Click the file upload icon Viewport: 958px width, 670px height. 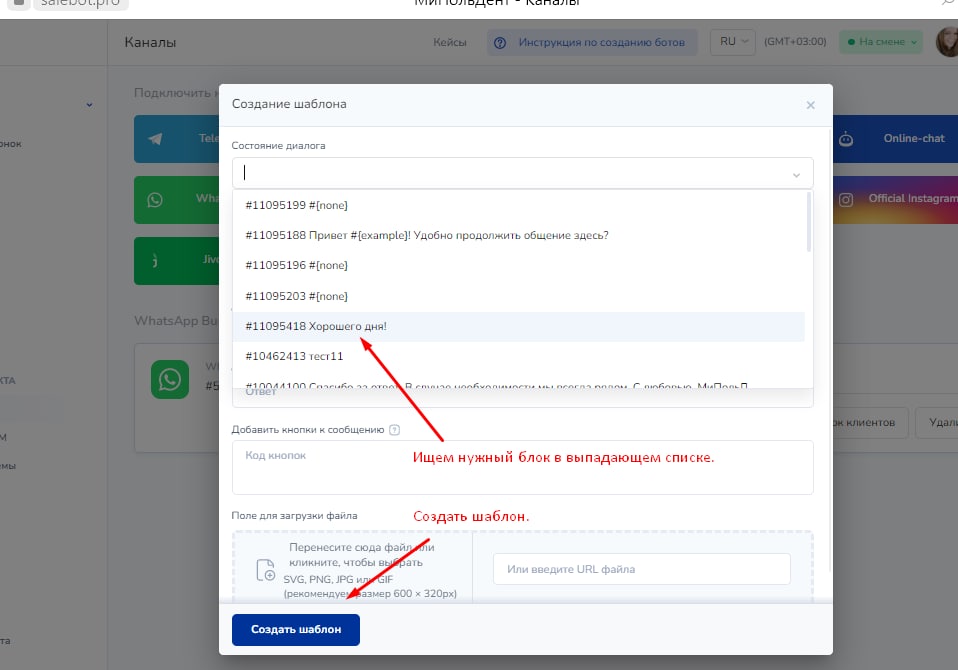click(265, 570)
